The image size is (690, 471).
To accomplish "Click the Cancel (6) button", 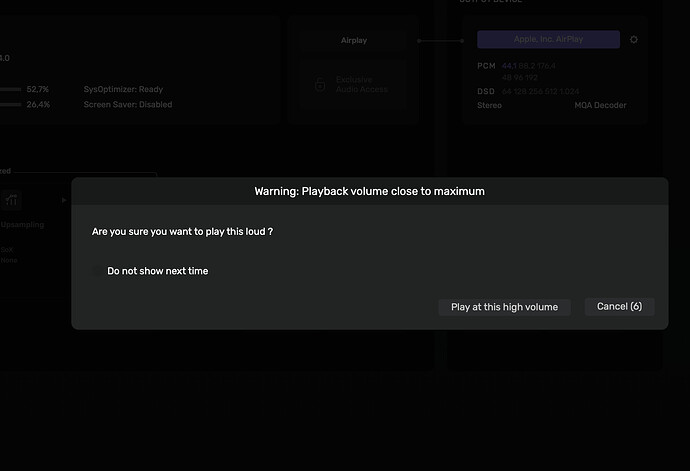I will 619,306.
